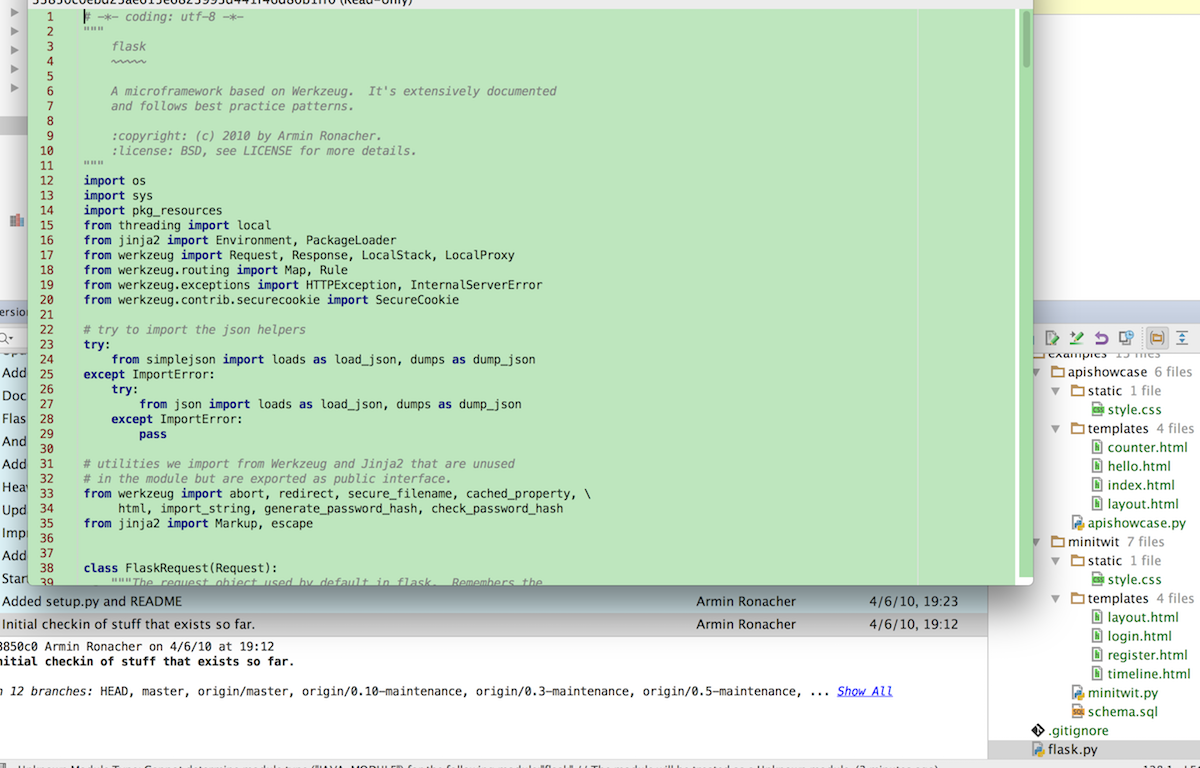Viewport: 1200px width, 768px height.
Task: Open the search options dropdown magnifier
Action: pos(7,339)
